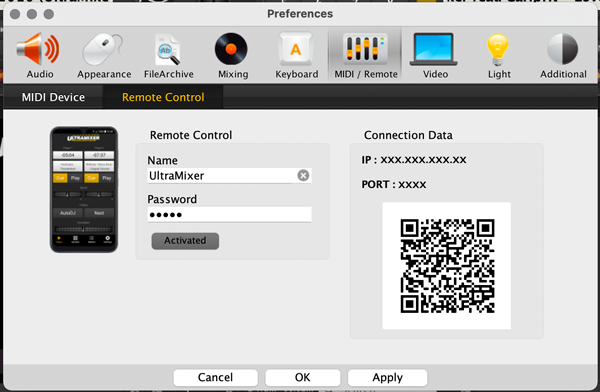Image resolution: width=600 pixels, height=392 pixels.
Task: Click the Apply button
Action: (387, 377)
